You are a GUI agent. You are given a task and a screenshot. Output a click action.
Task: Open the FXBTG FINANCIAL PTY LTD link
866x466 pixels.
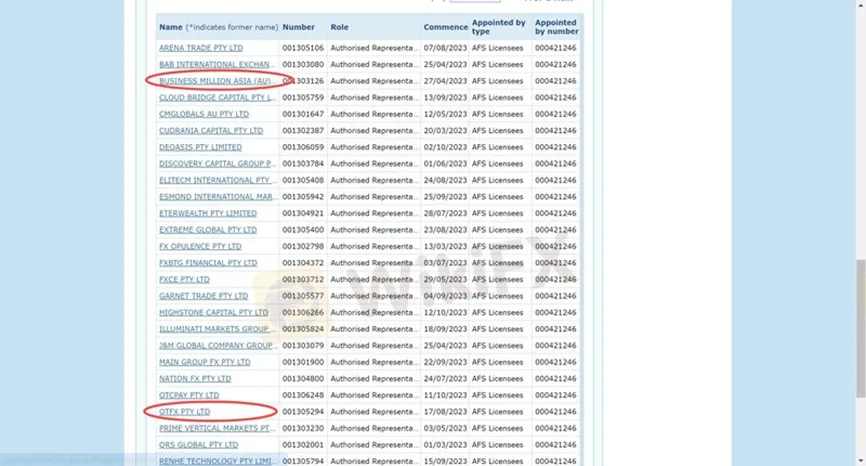(x=208, y=263)
